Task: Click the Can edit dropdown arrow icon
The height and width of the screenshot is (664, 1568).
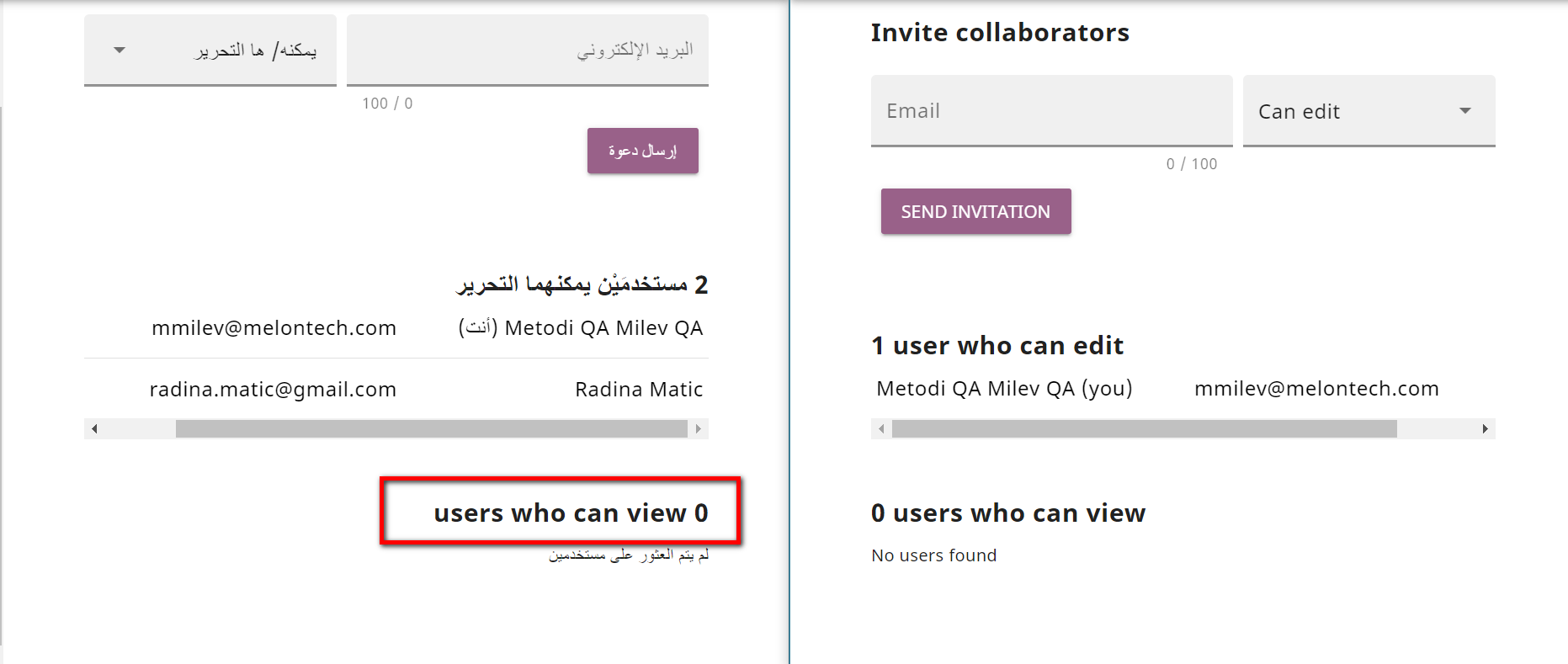Action: pyautogui.click(x=1465, y=111)
